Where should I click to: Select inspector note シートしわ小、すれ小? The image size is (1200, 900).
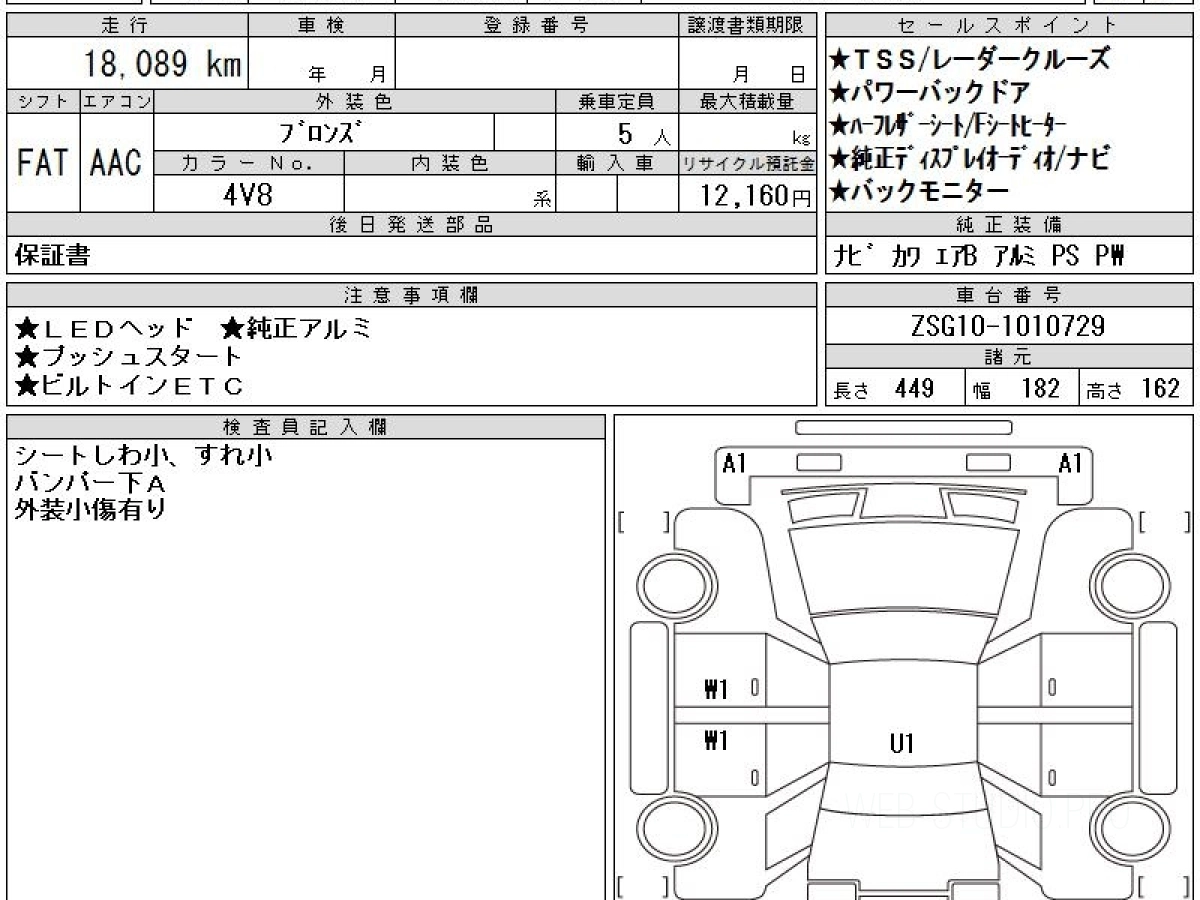[x=143, y=456]
